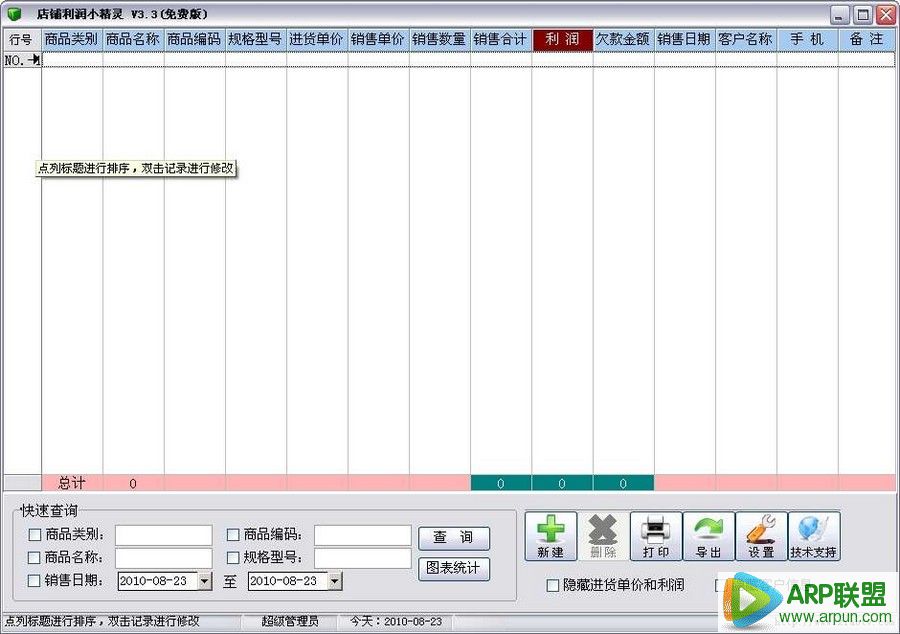Open 图表统计 chart statistics
The width and height of the screenshot is (900, 634).
coord(455,569)
